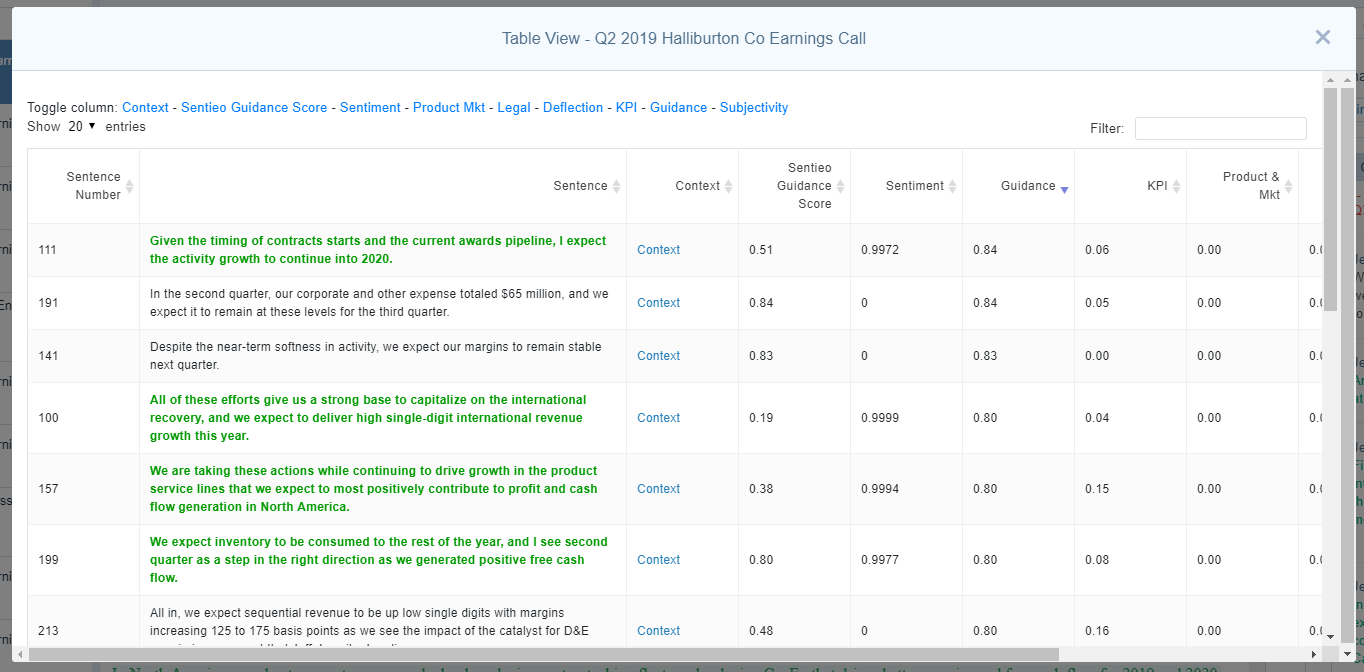Click the vertical scrollbar up arrow
This screenshot has height=672, width=1364.
1330,79
